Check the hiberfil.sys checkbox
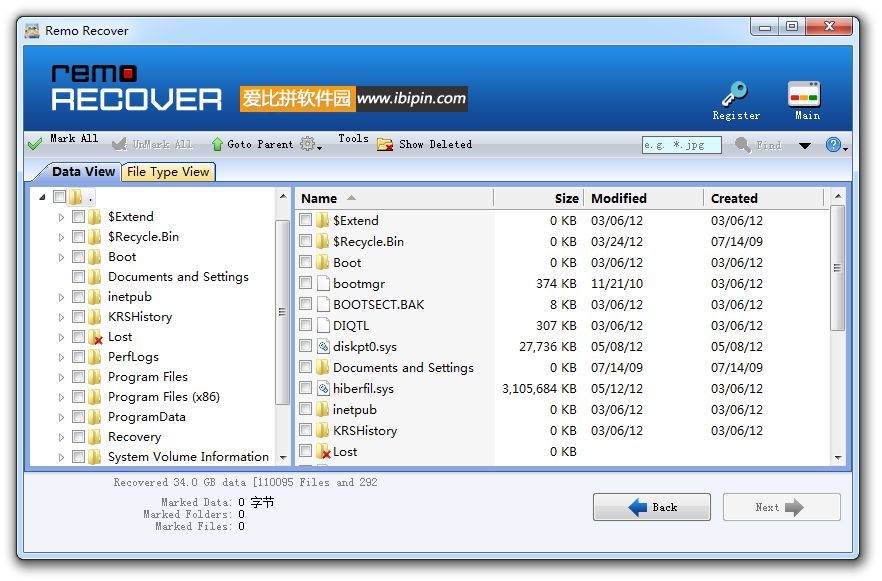 coord(305,388)
